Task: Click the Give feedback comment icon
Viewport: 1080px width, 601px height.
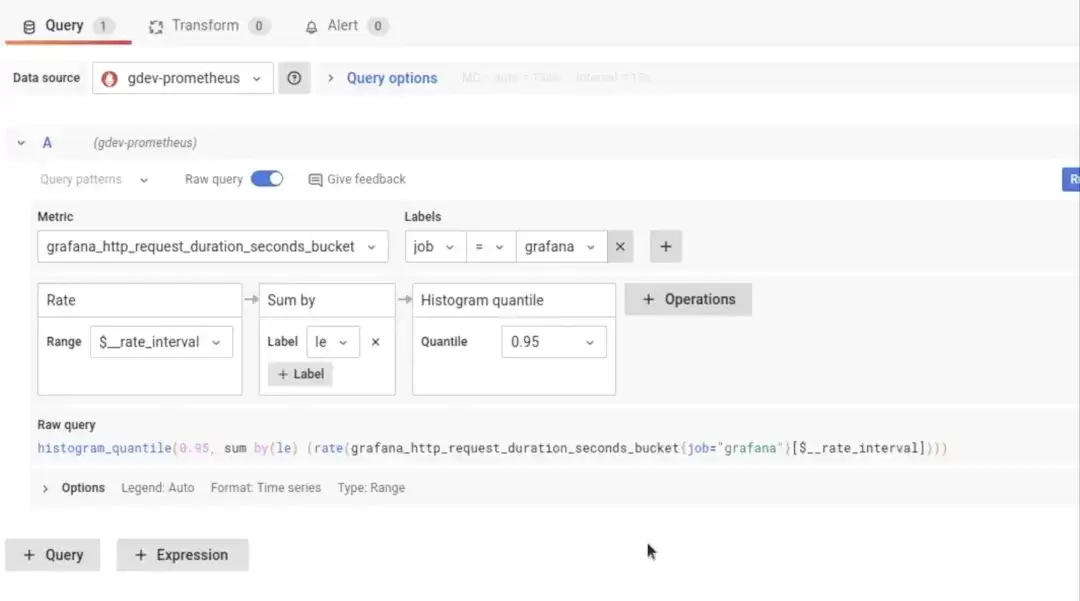Action: pos(315,180)
